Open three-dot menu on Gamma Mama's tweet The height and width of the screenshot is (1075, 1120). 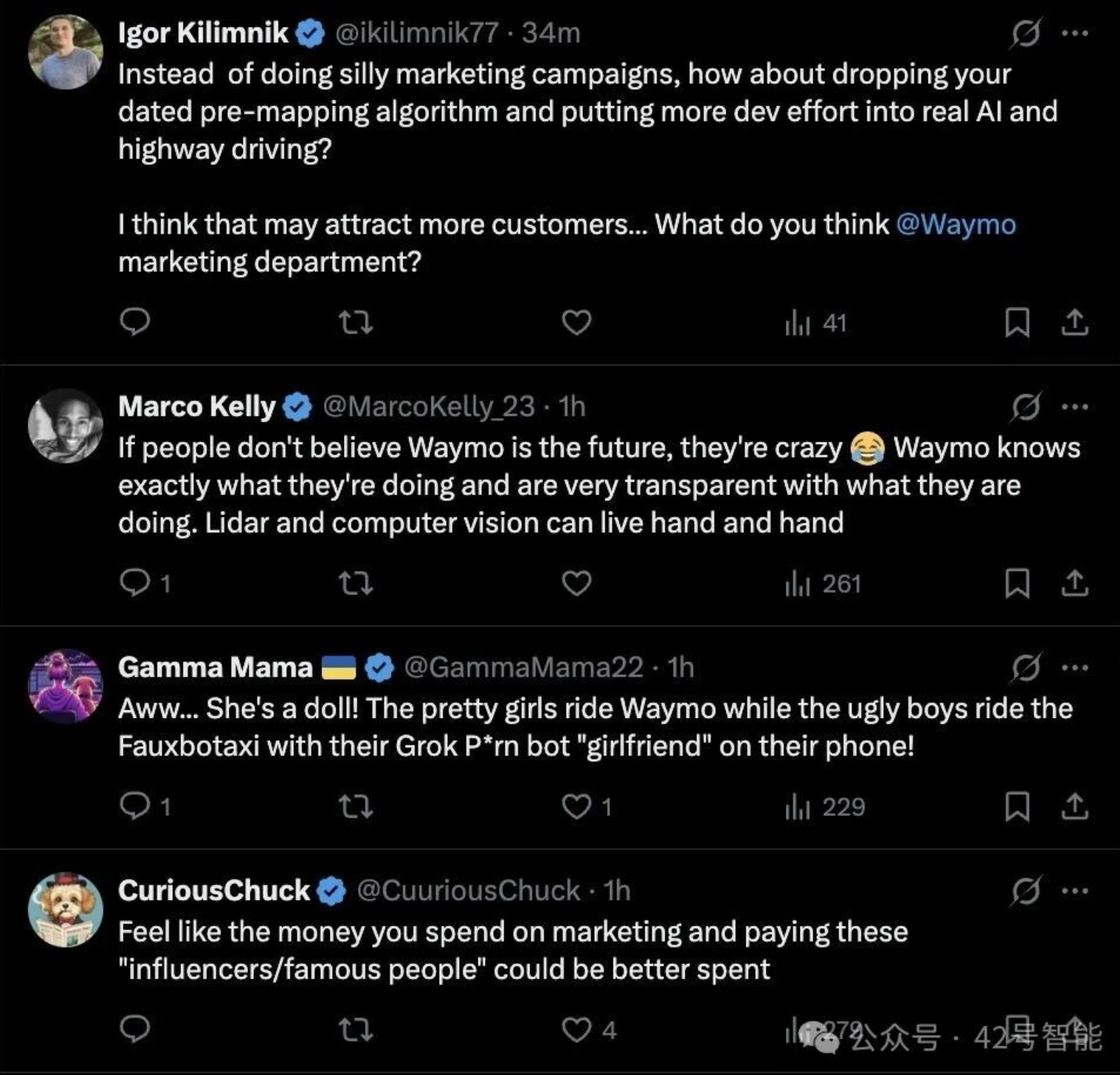point(1075,667)
